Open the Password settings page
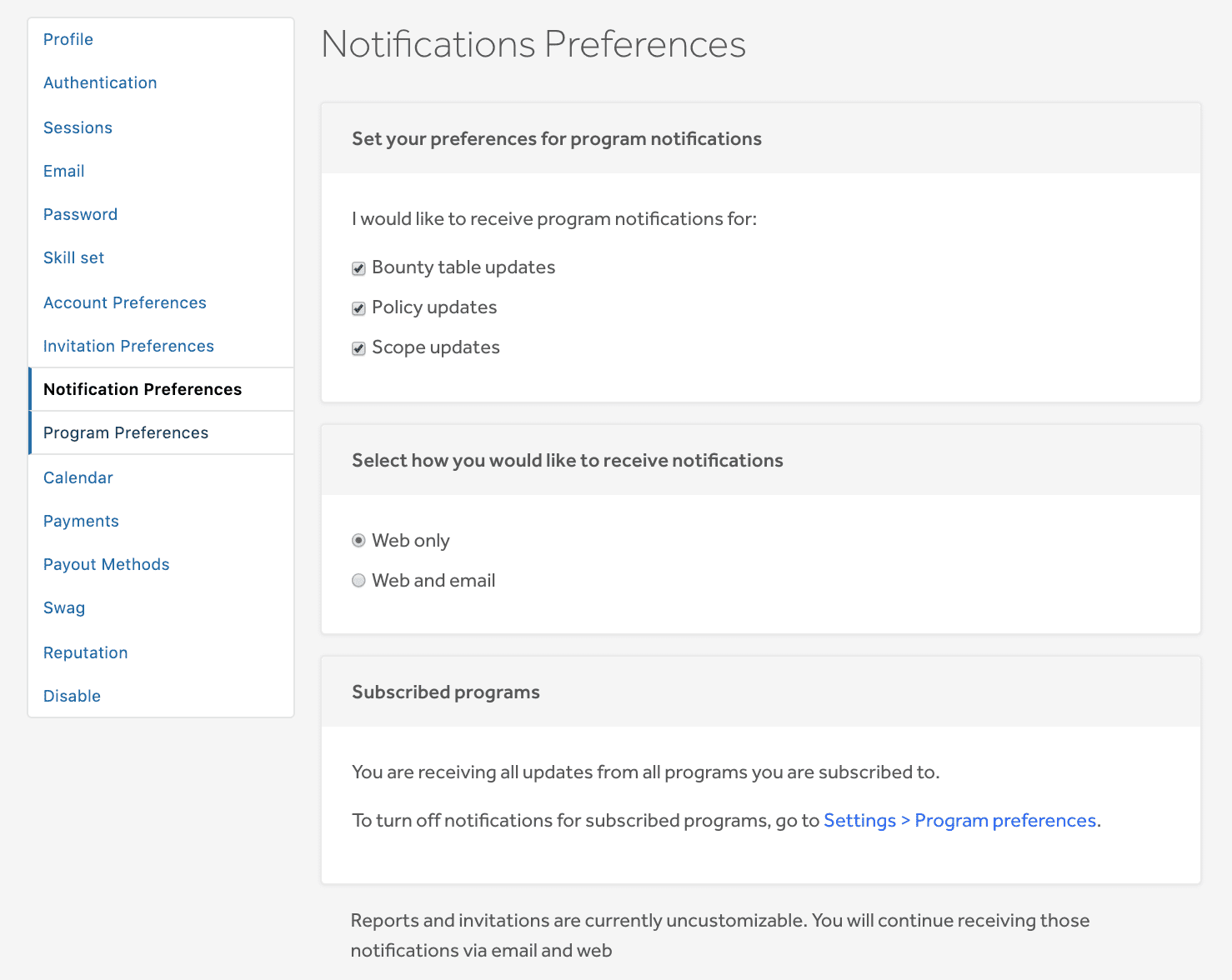Image resolution: width=1232 pixels, height=980 pixels. pyautogui.click(x=80, y=214)
